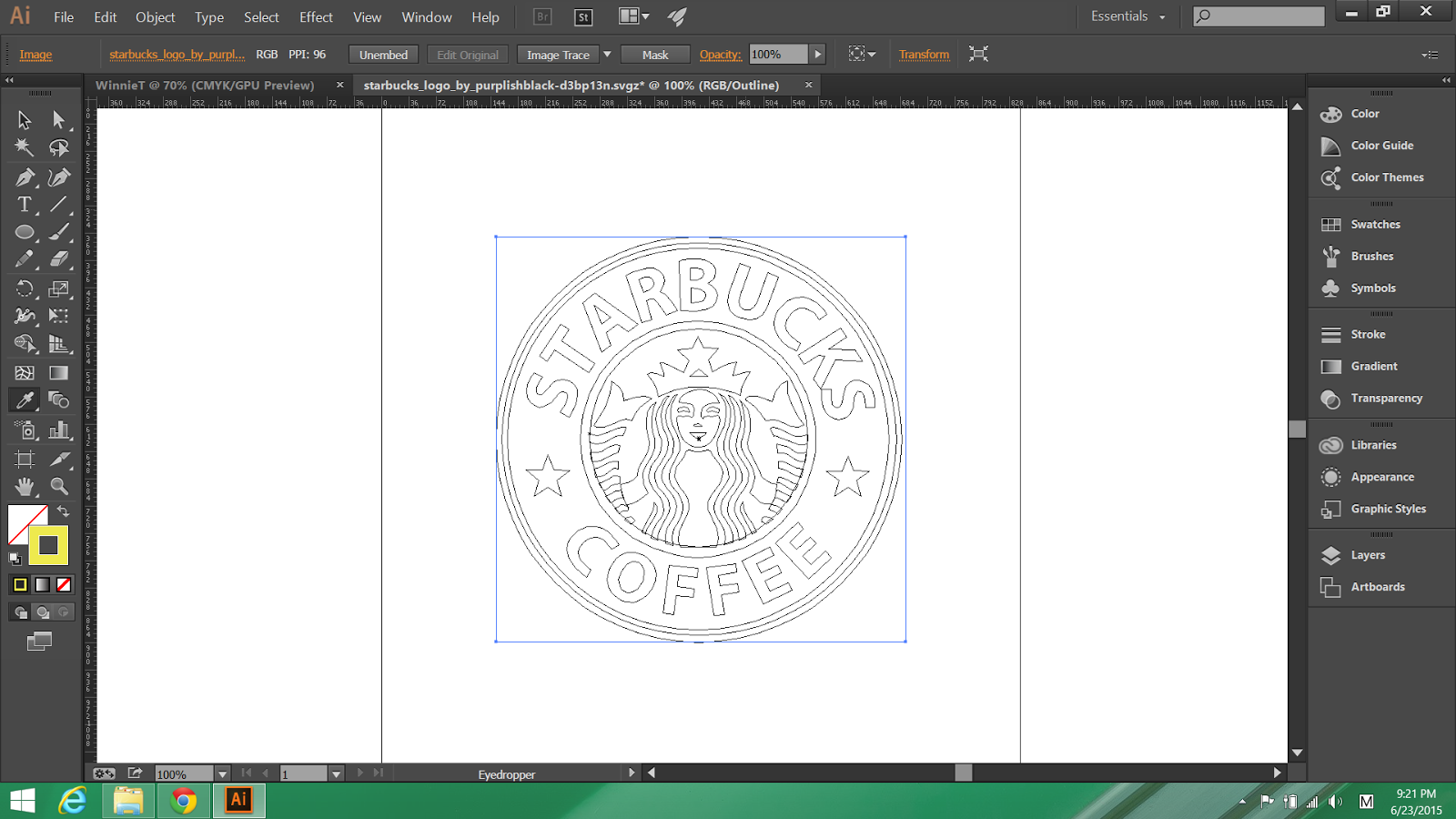Select the Paintbrush tool
Viewport: 1456px width, 819px height.
pyautogui.click(x=59, y=232)
